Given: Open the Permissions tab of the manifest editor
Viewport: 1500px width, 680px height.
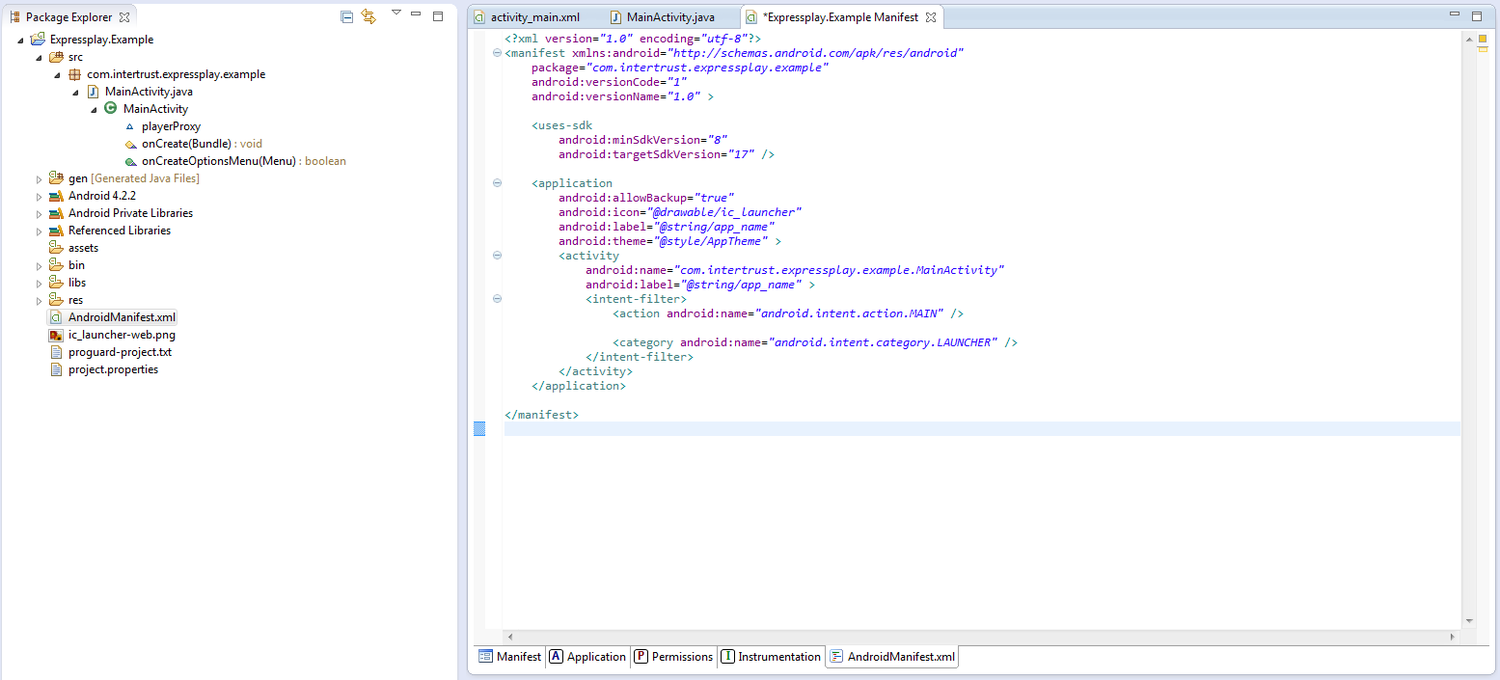Looking at the screenshot, I should point(673,657).
